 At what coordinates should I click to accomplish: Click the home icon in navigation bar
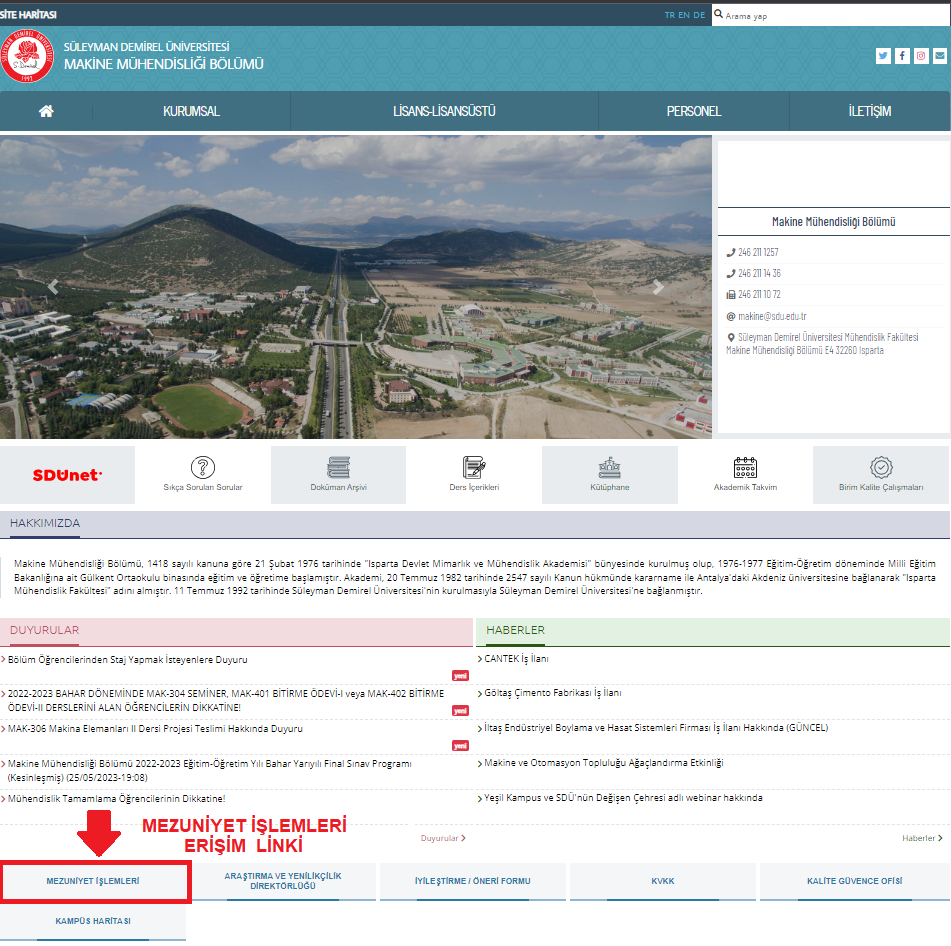coord(46,111)
